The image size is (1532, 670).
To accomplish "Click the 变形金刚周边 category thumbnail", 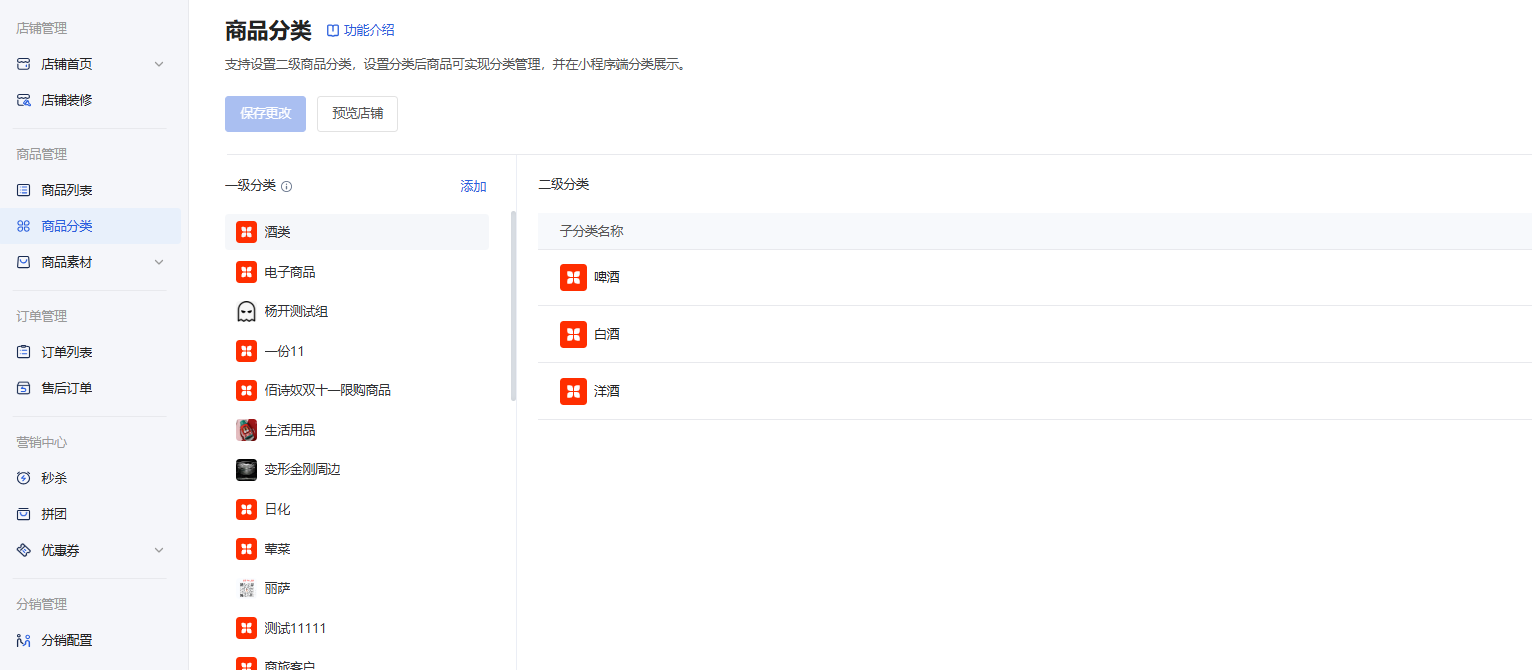I will click(x=246, y=469).
